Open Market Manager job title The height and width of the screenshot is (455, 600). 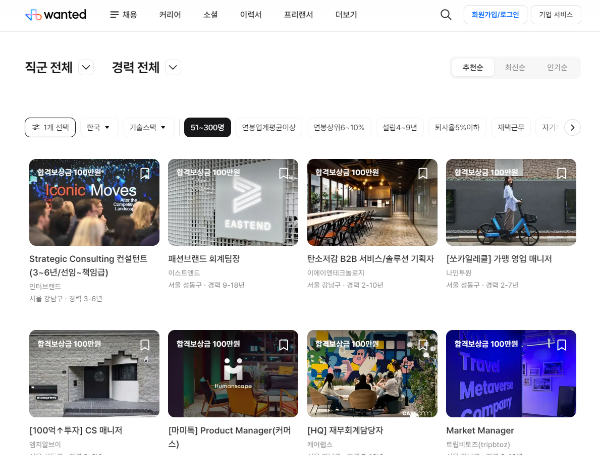pyautogui.click(x=480, y=430)
